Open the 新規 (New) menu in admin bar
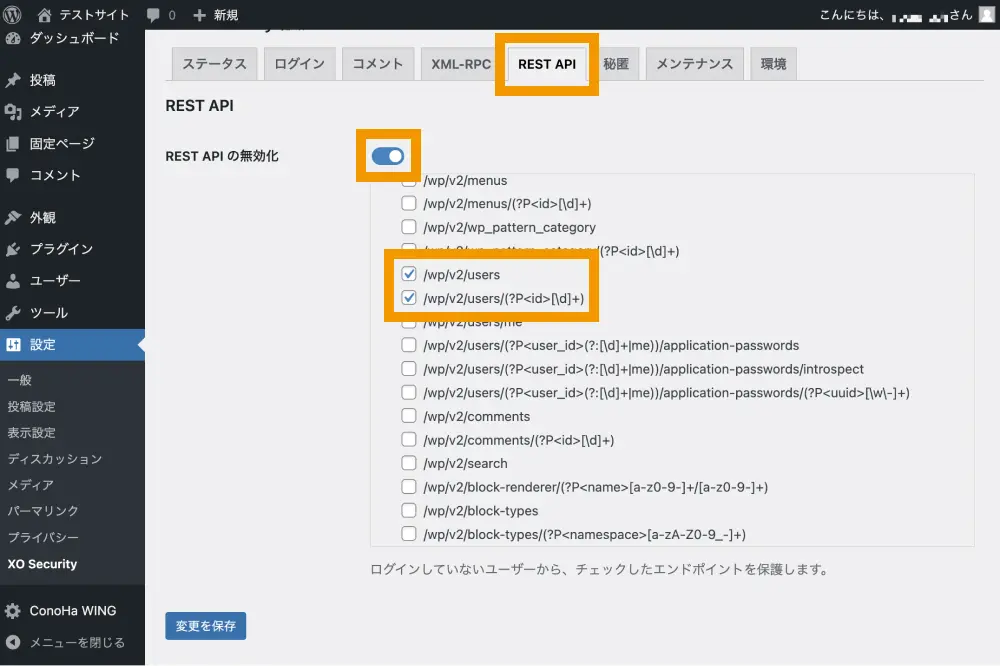 pos(215,15)
